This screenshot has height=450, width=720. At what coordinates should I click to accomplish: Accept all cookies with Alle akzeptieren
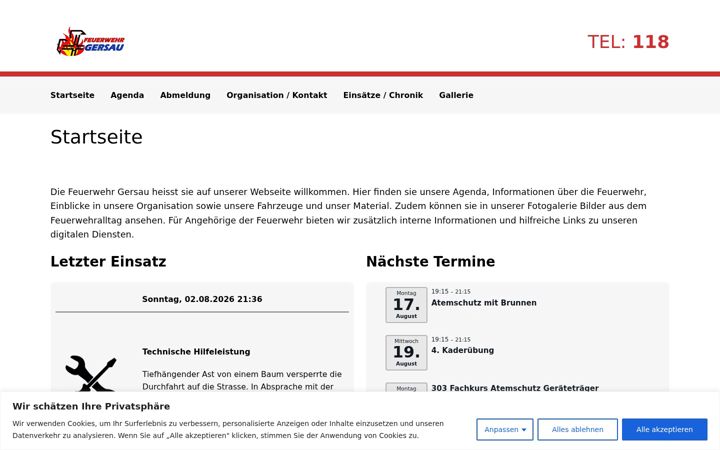click(x=664, y=429)
